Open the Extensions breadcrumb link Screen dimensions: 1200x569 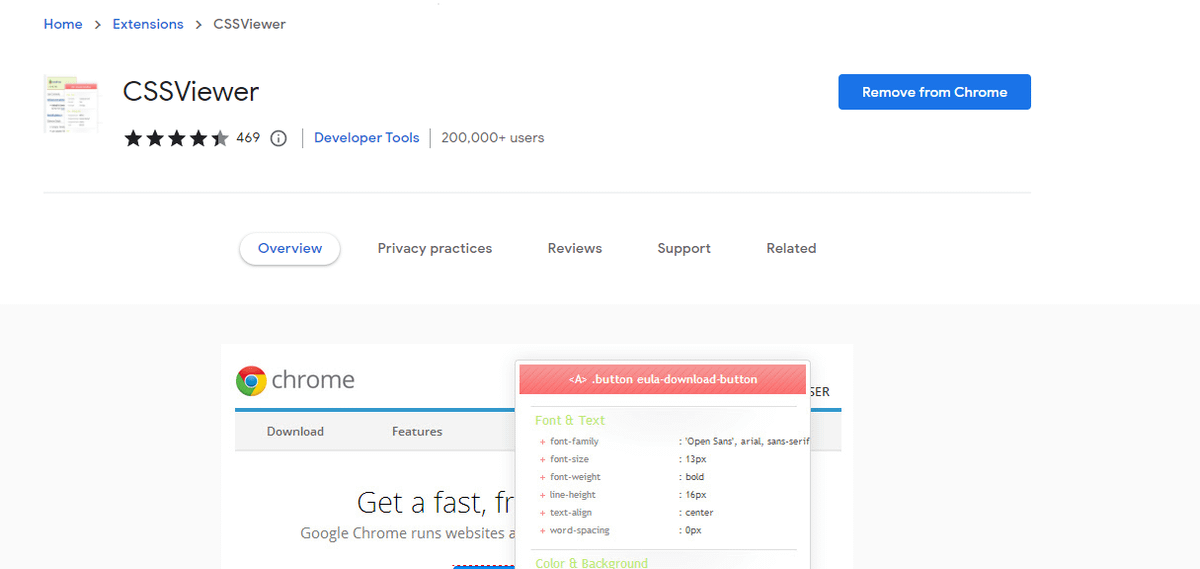[x=148, y=24]
